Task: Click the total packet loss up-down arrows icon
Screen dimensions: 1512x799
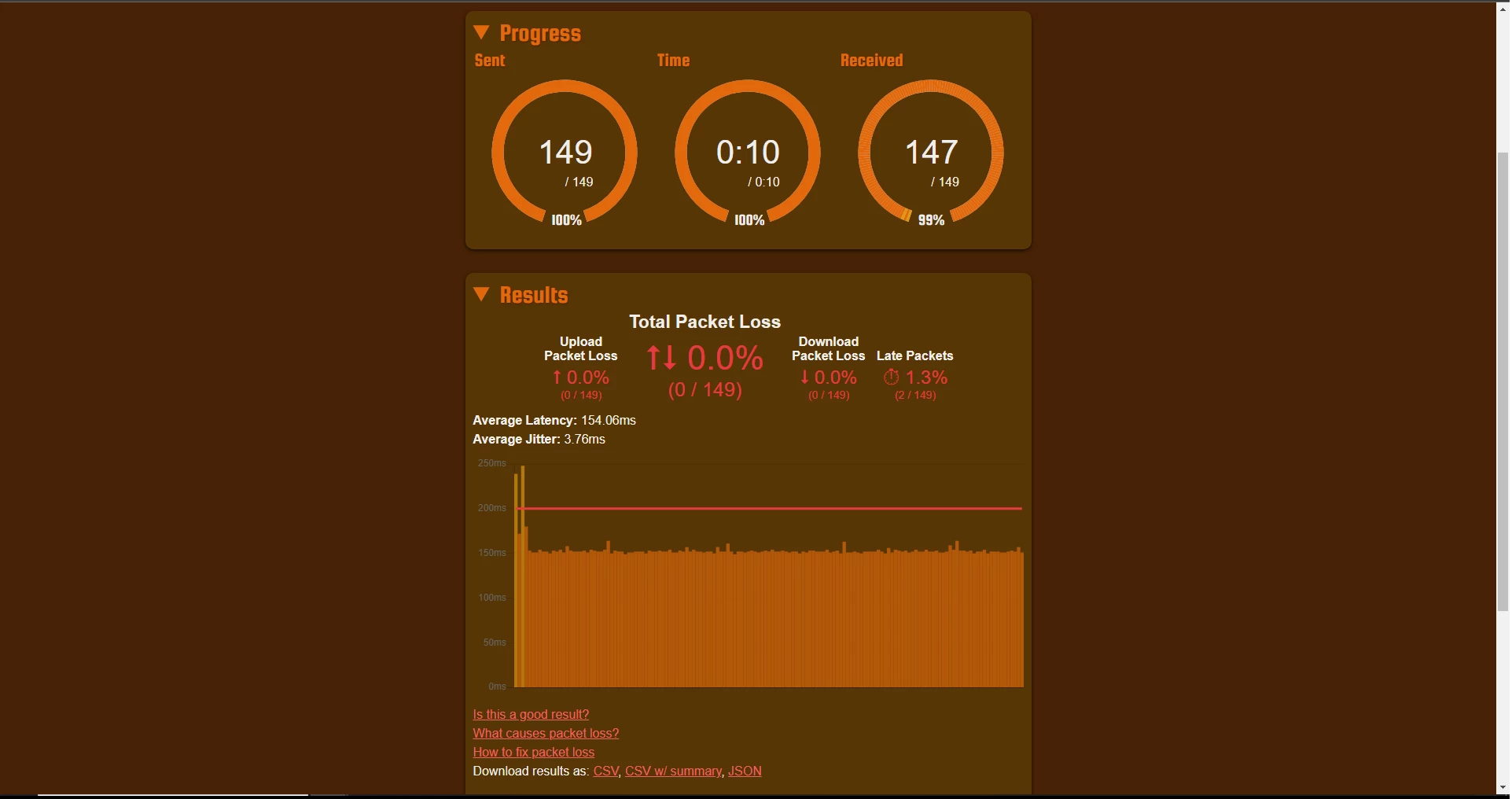Action: 661,359
